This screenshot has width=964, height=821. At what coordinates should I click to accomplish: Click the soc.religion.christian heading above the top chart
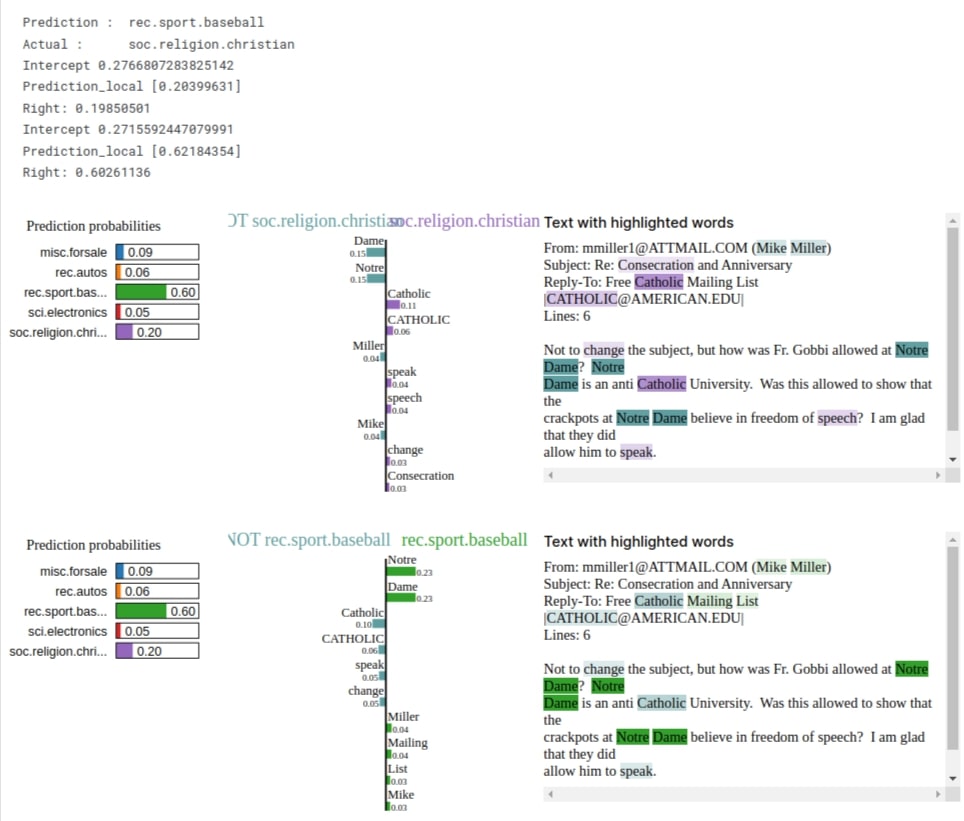pyautogui.click(x=464, y=220)
